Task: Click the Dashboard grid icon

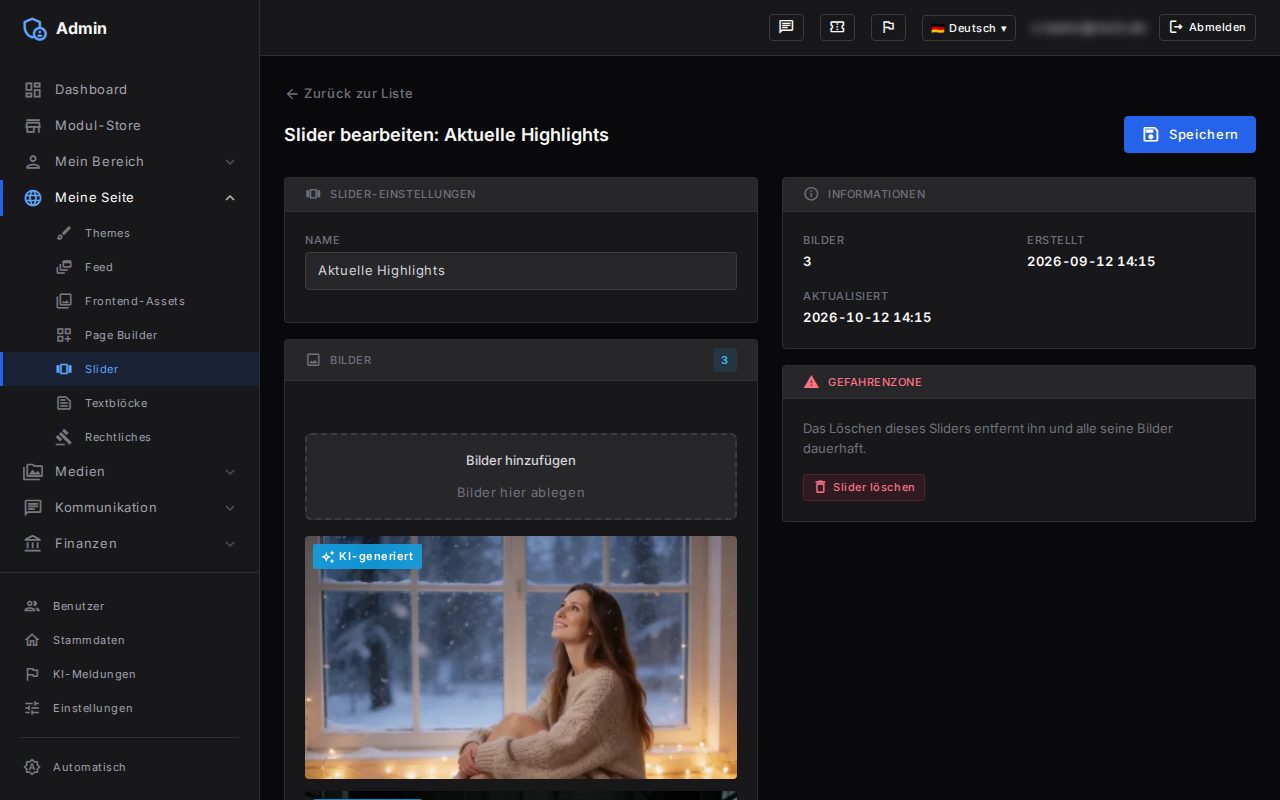Action: pos(33,90)
